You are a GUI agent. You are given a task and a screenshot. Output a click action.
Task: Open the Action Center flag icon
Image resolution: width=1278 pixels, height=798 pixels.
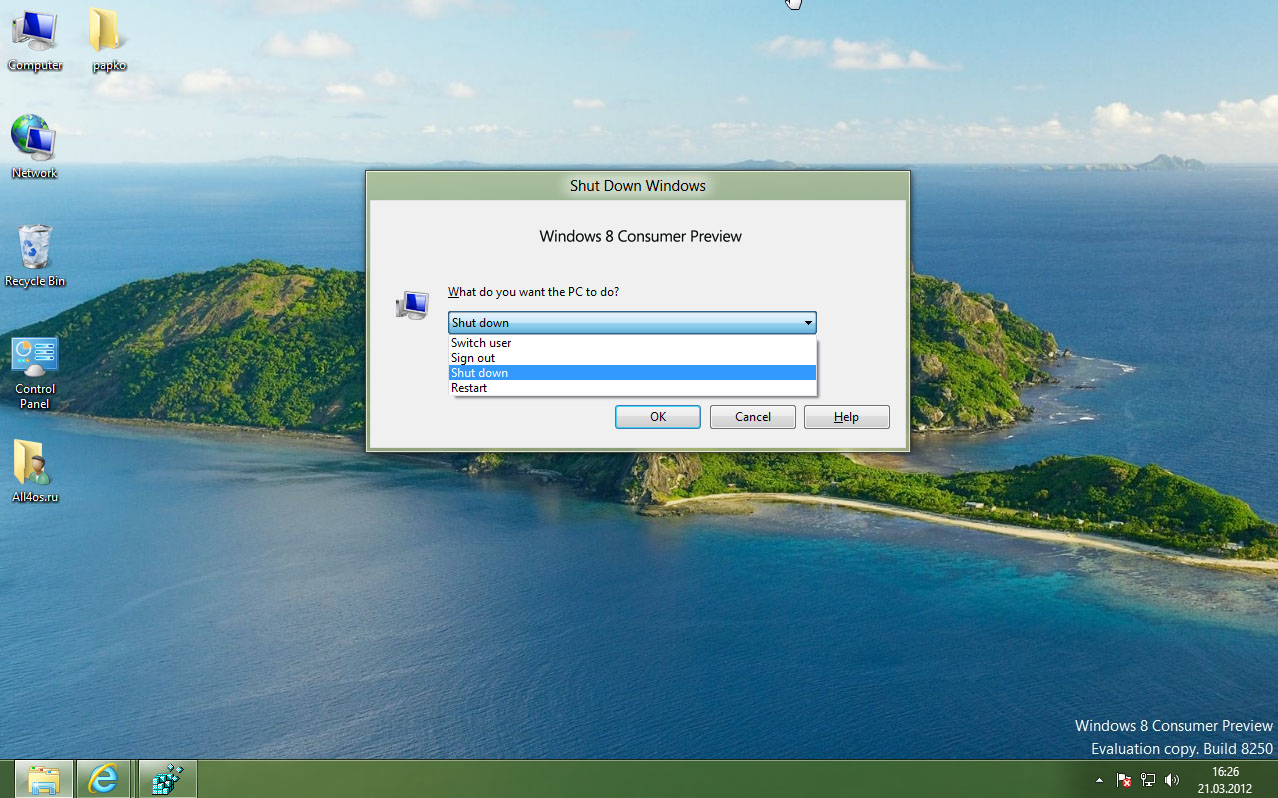pyautogui.click(x=1124, y=780)
